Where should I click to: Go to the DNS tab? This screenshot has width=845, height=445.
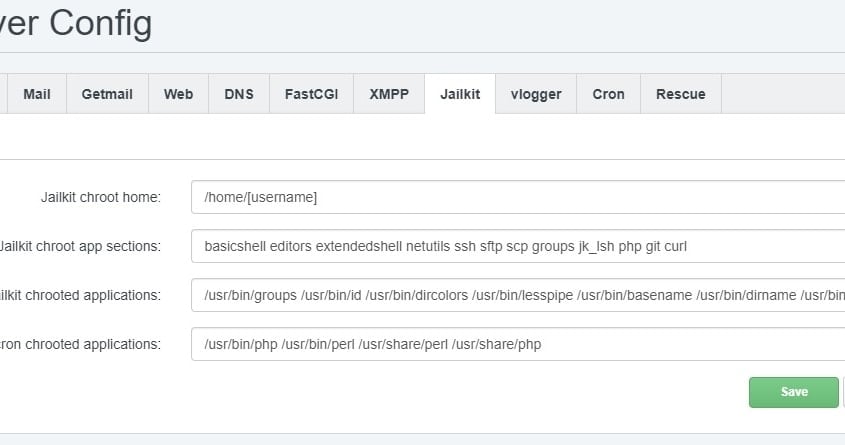tap(239, 94)
